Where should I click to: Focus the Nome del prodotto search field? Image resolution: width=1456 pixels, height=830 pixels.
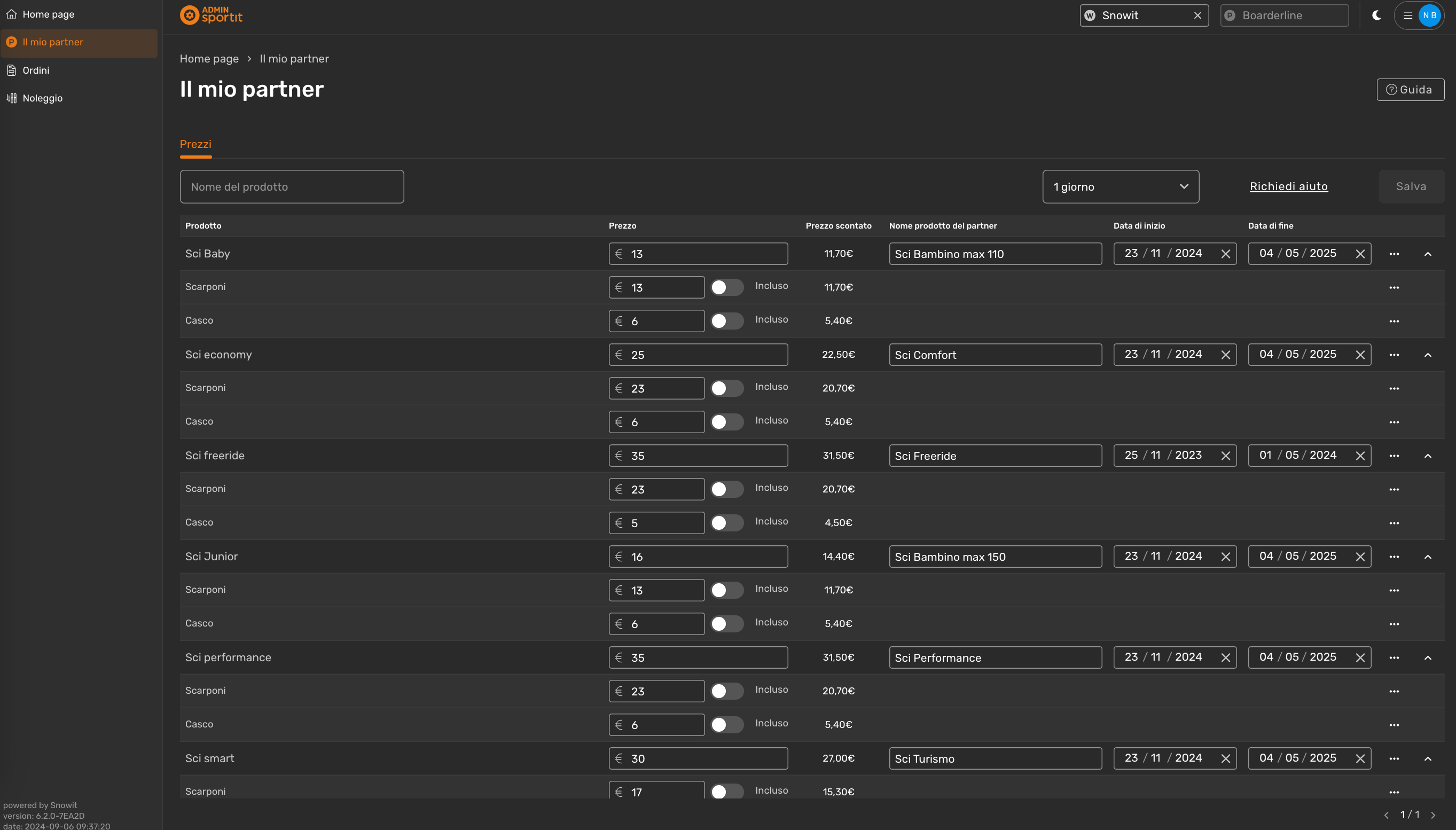291,187
